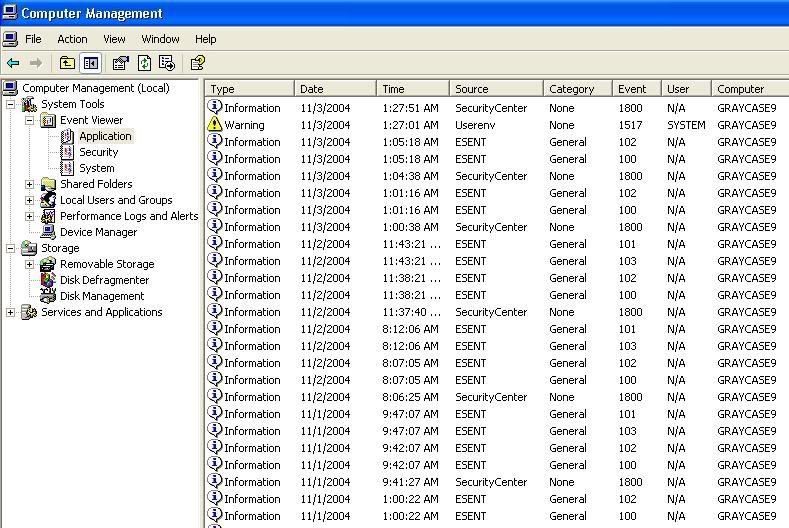Click the Export List toolbar icon
This screenshot has width=789, height=528.
(x=167, y=63)
